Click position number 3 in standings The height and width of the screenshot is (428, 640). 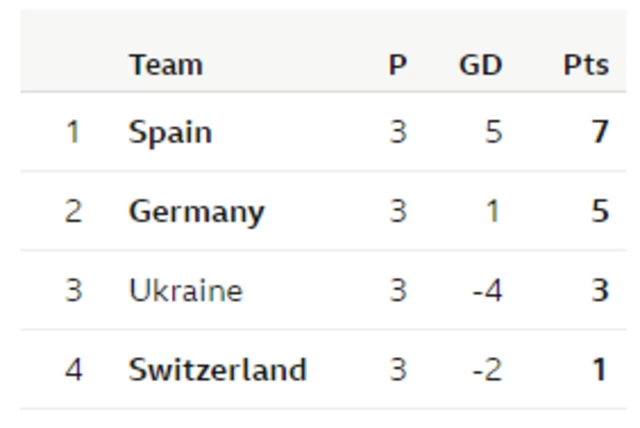[74, 290]
